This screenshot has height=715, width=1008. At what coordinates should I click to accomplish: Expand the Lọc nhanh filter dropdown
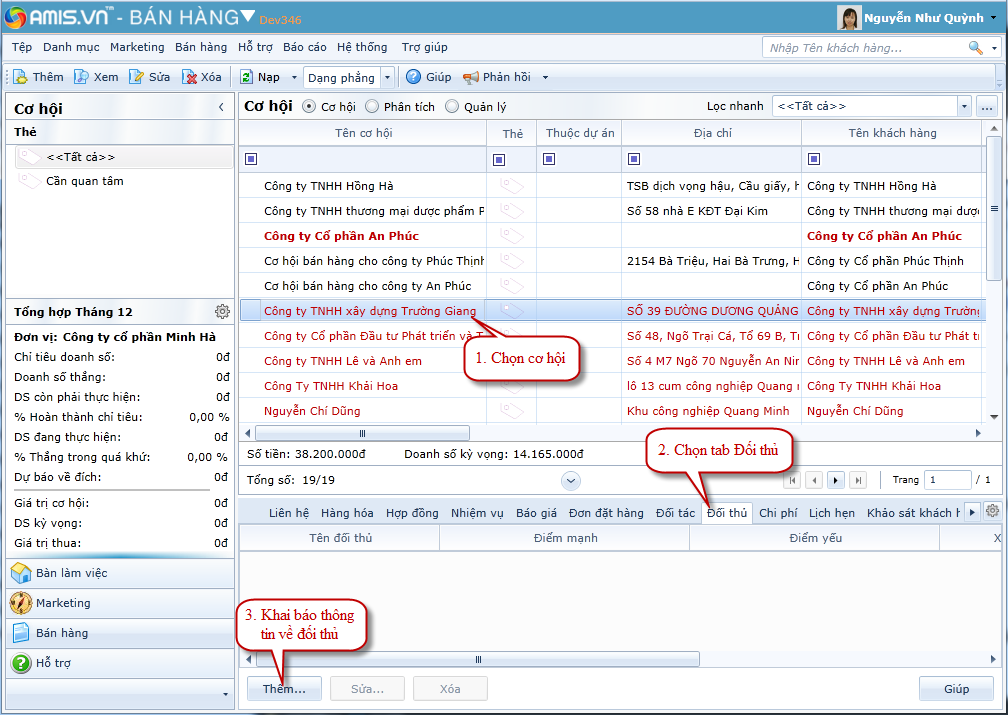[964, 106]
